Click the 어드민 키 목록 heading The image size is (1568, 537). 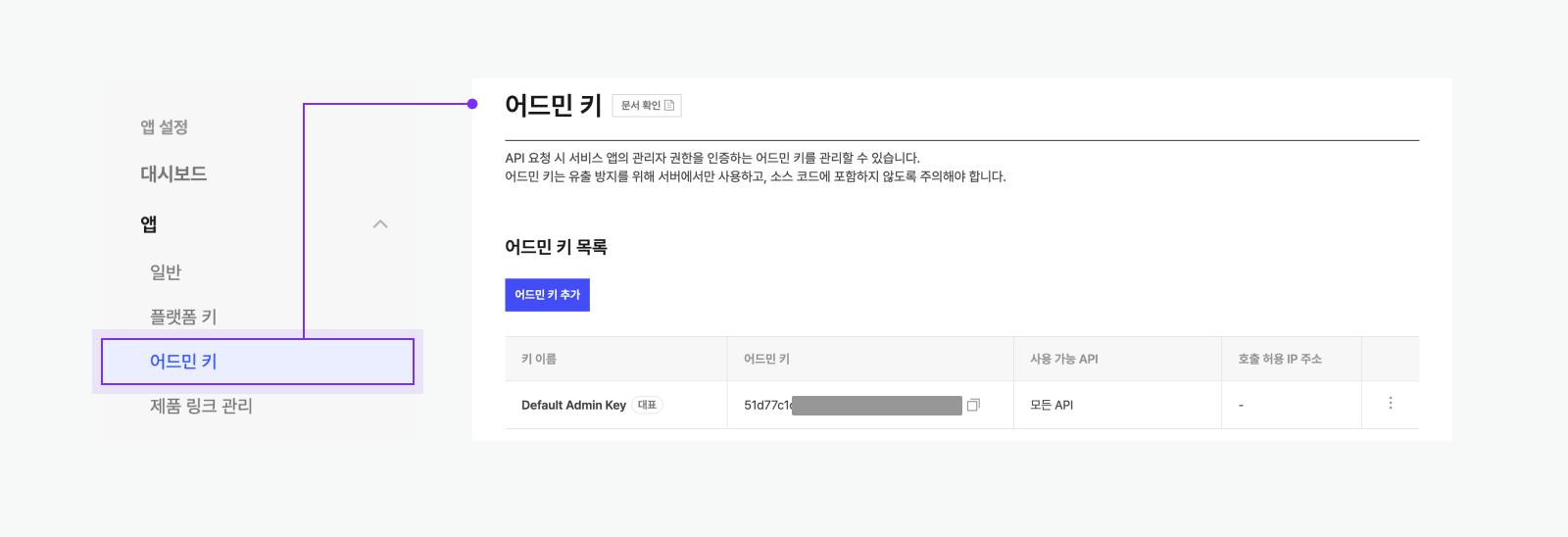[x=556, y=247]
